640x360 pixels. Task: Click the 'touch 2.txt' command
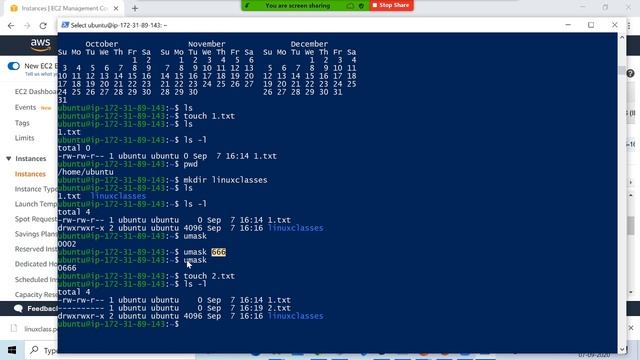coord(209,276)
